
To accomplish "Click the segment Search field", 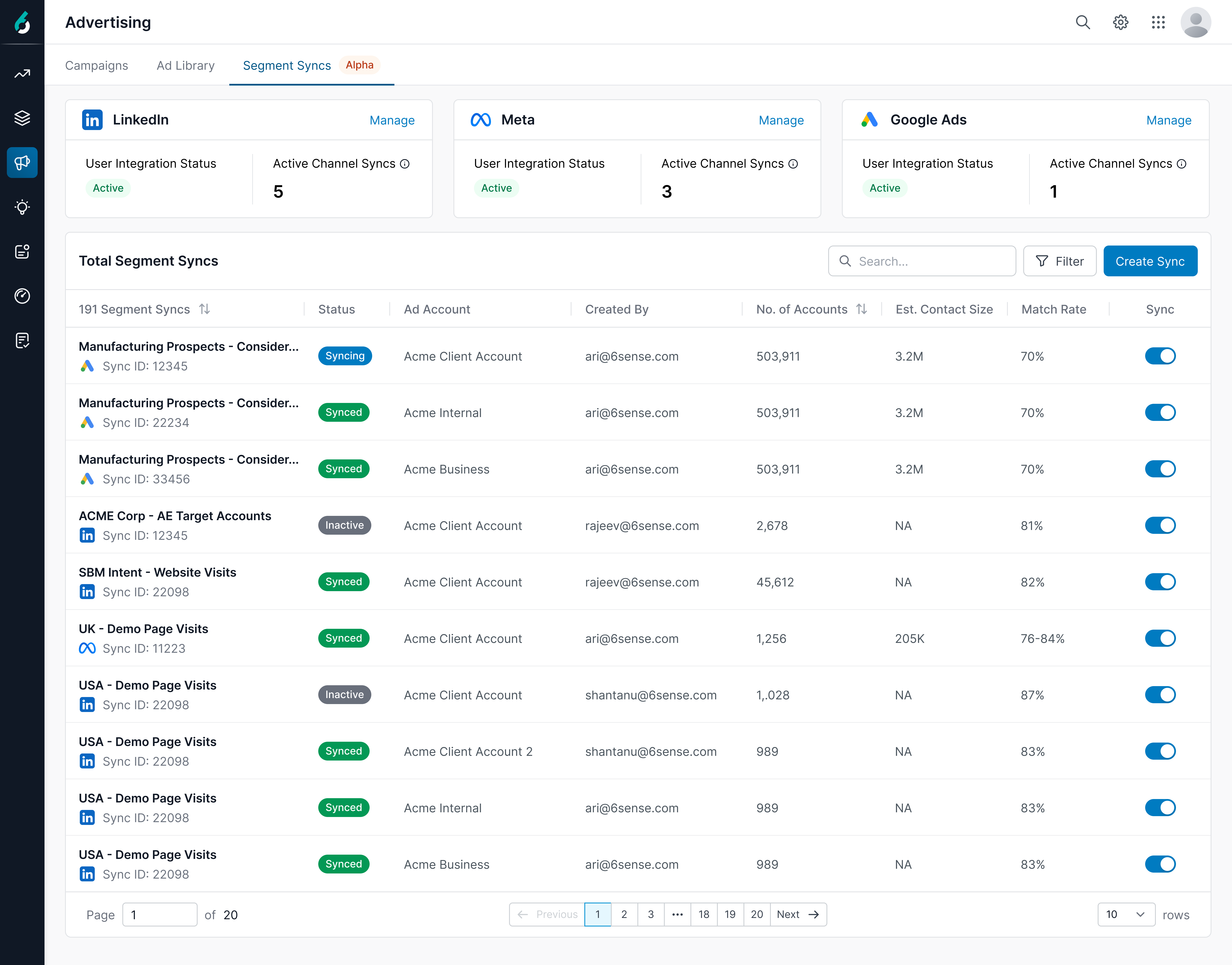I will pyautogui.click(x=922, y=261).
